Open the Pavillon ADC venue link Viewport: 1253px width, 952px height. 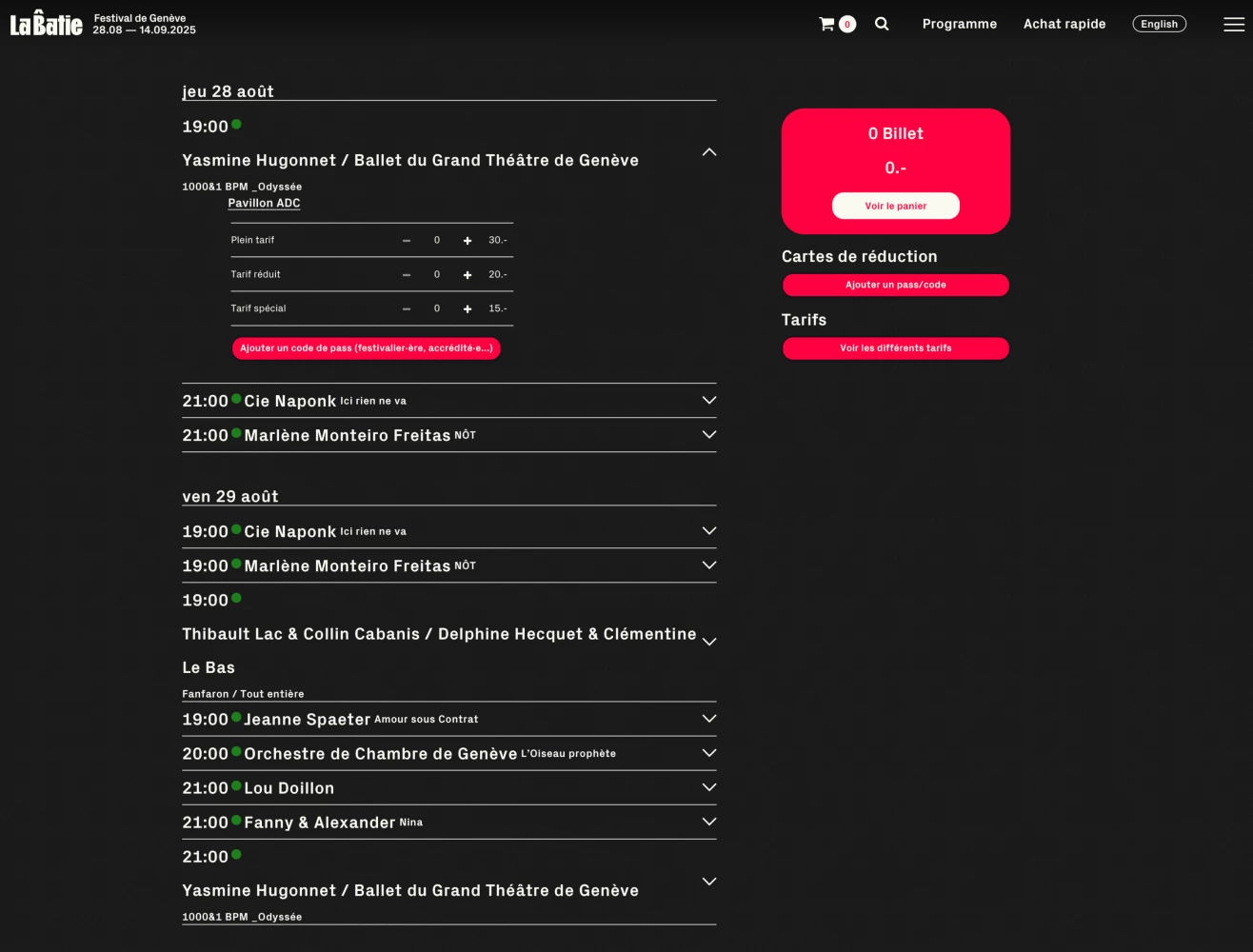click(x=264, y=203)
